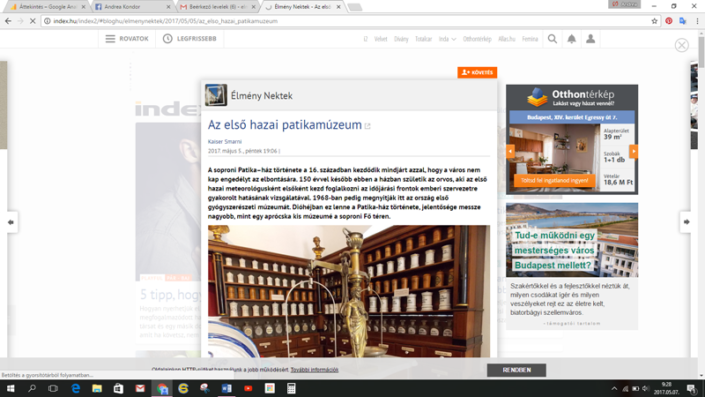The width and height of the screenshot is (705, 397).
Task: Click the pharmacy museum photo in the article
Action: [348, 291]
